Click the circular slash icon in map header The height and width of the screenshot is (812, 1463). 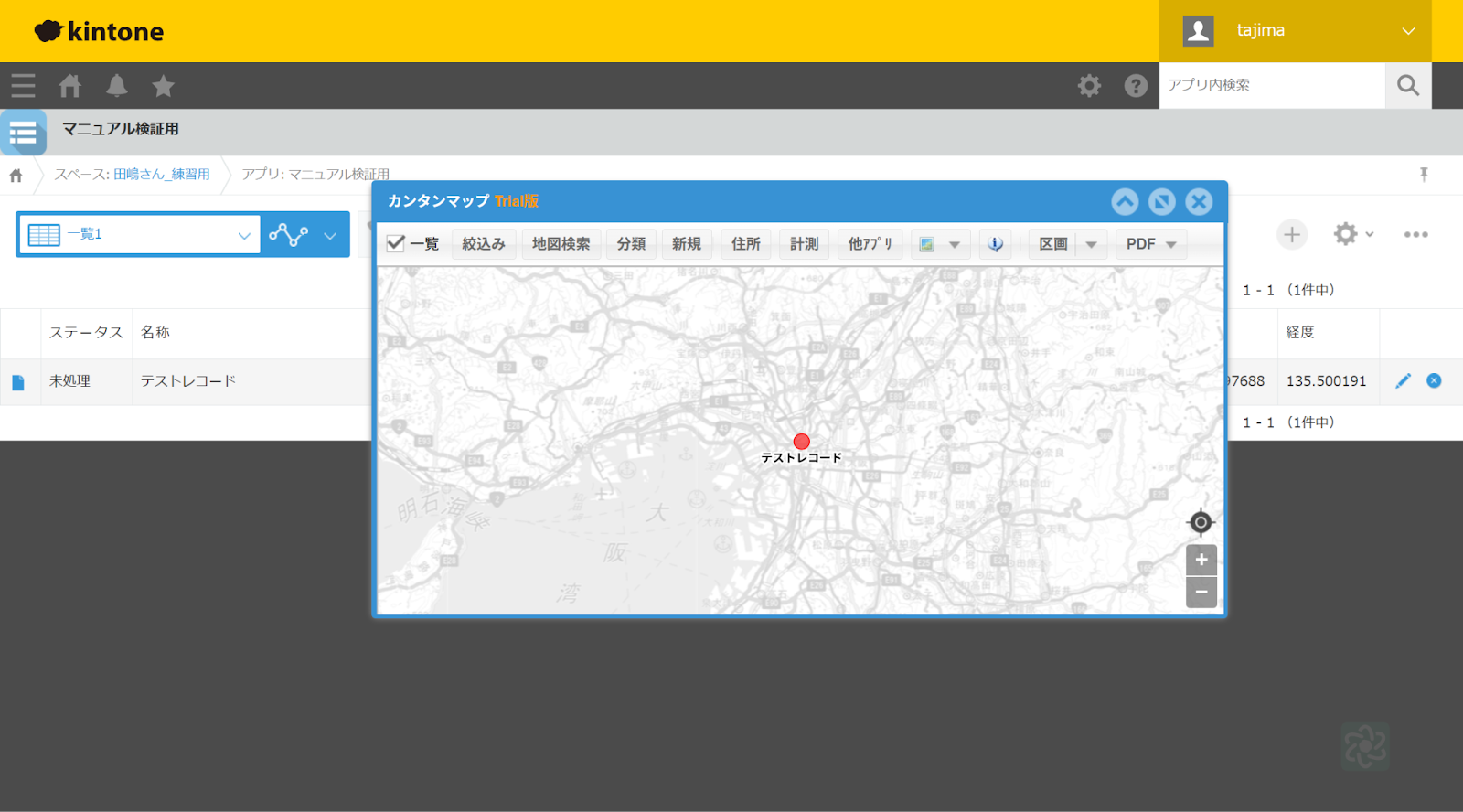tap(1162, 202)
